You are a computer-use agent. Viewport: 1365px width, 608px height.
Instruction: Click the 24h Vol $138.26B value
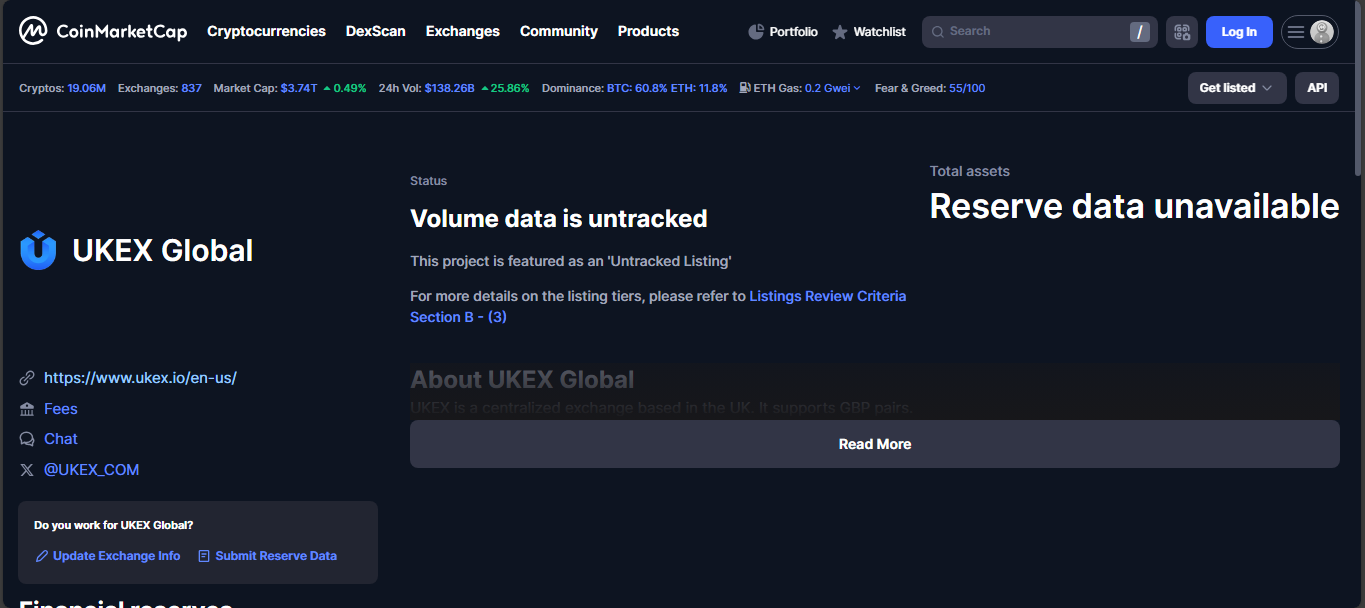point(450,88)
